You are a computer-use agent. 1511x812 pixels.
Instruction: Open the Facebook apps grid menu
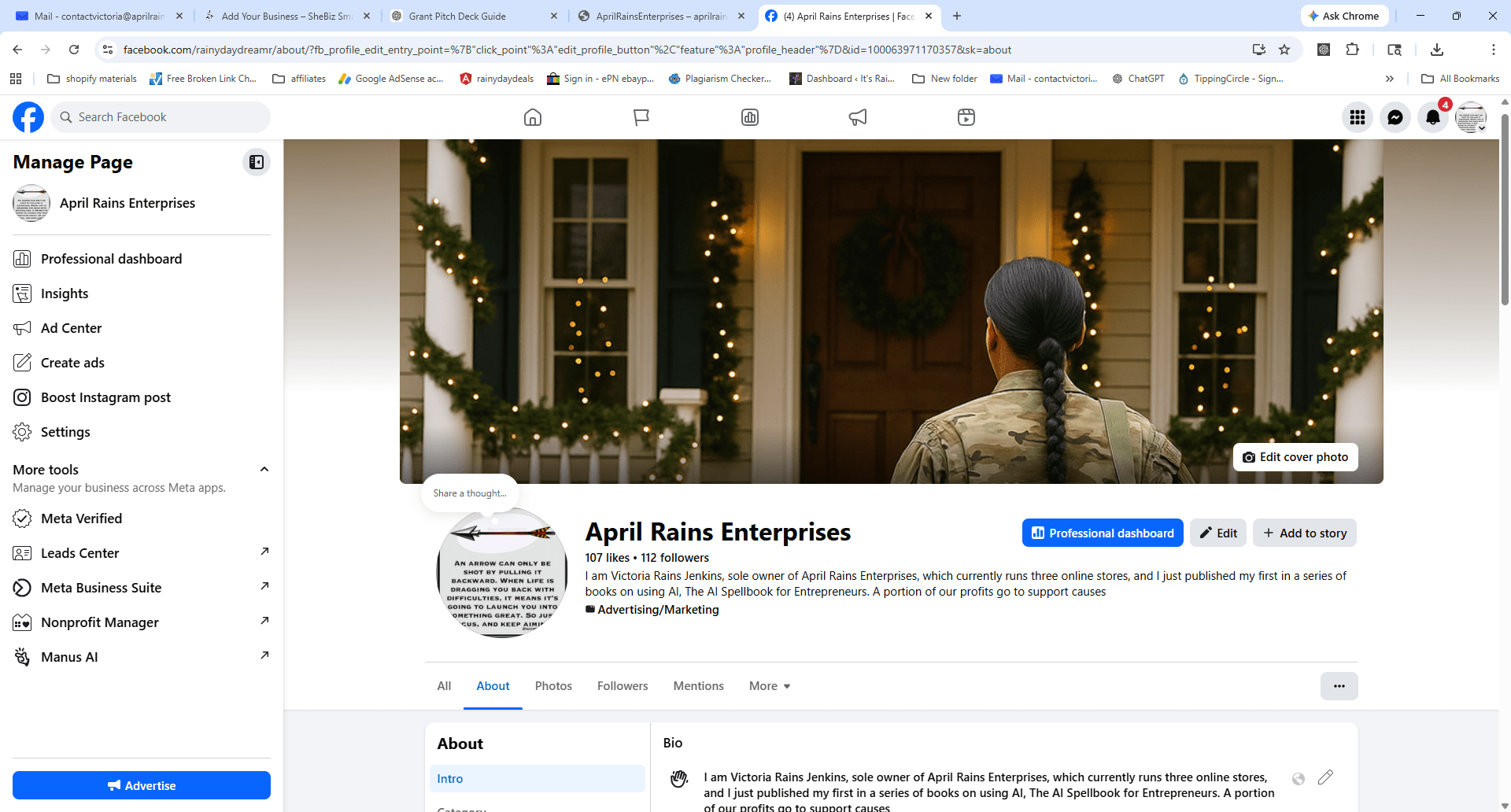point(1357,117)
